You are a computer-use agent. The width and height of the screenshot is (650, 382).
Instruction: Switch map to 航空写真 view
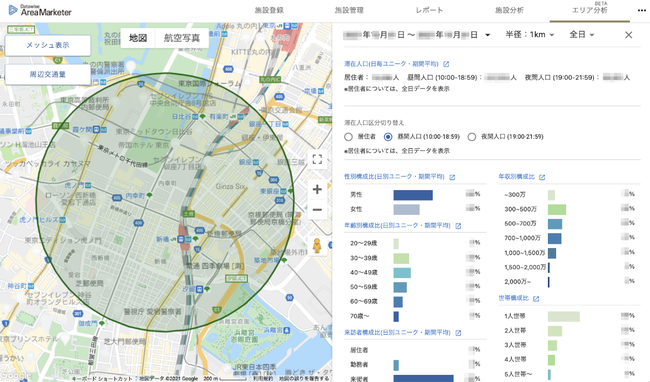182,38
